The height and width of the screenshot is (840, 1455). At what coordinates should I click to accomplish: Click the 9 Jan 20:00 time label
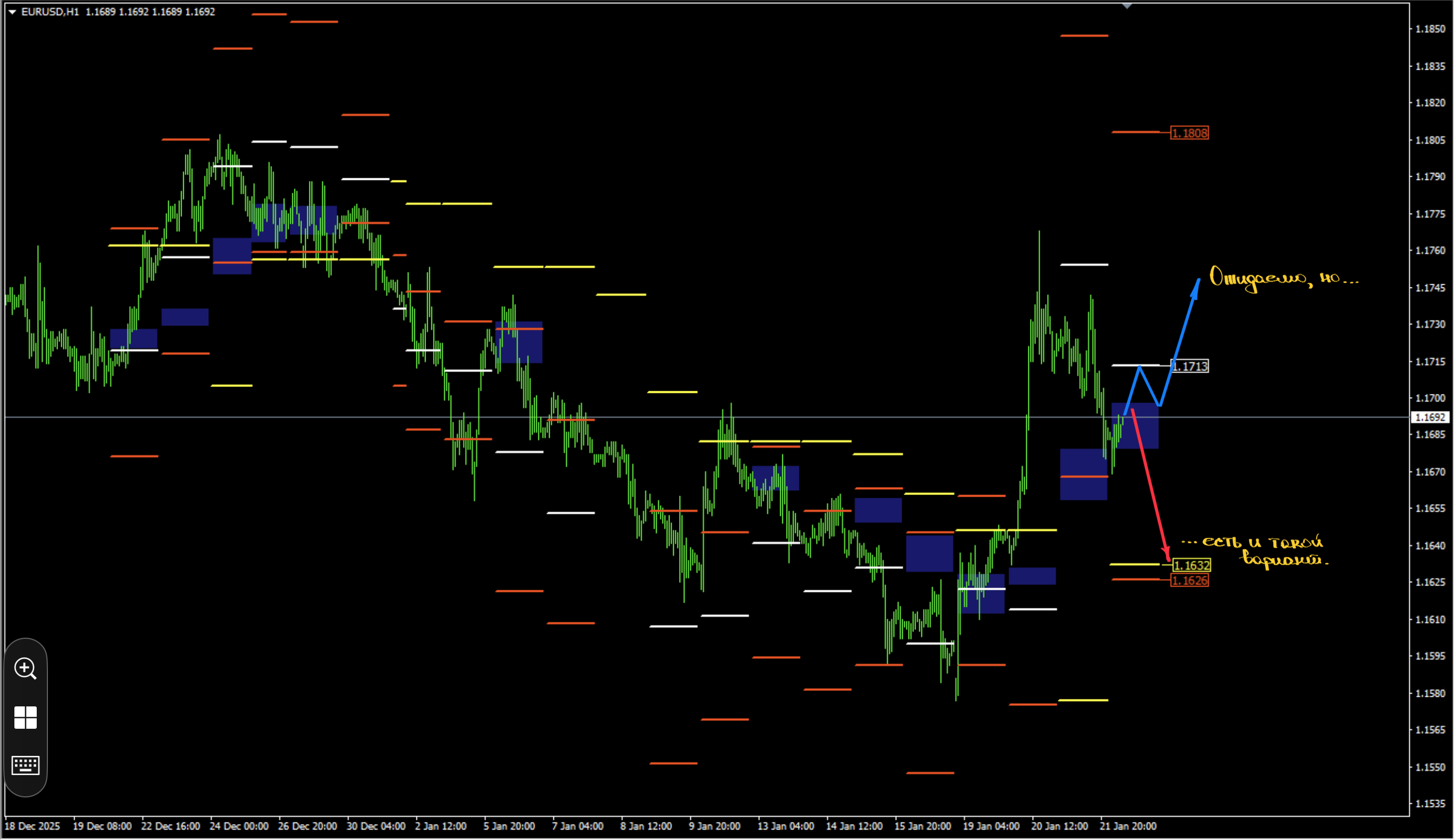pyautogui.click(x=715, y=826)
